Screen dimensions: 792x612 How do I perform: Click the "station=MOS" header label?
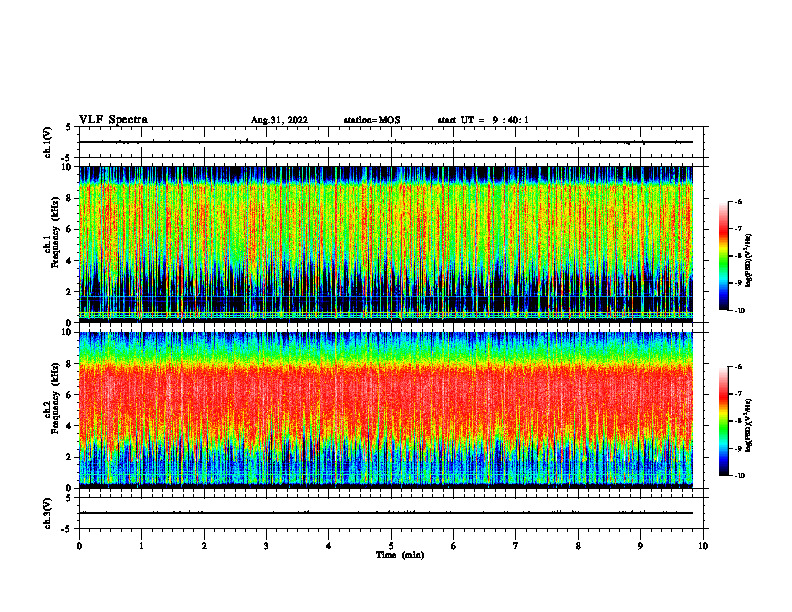click(x=372, y=120)
